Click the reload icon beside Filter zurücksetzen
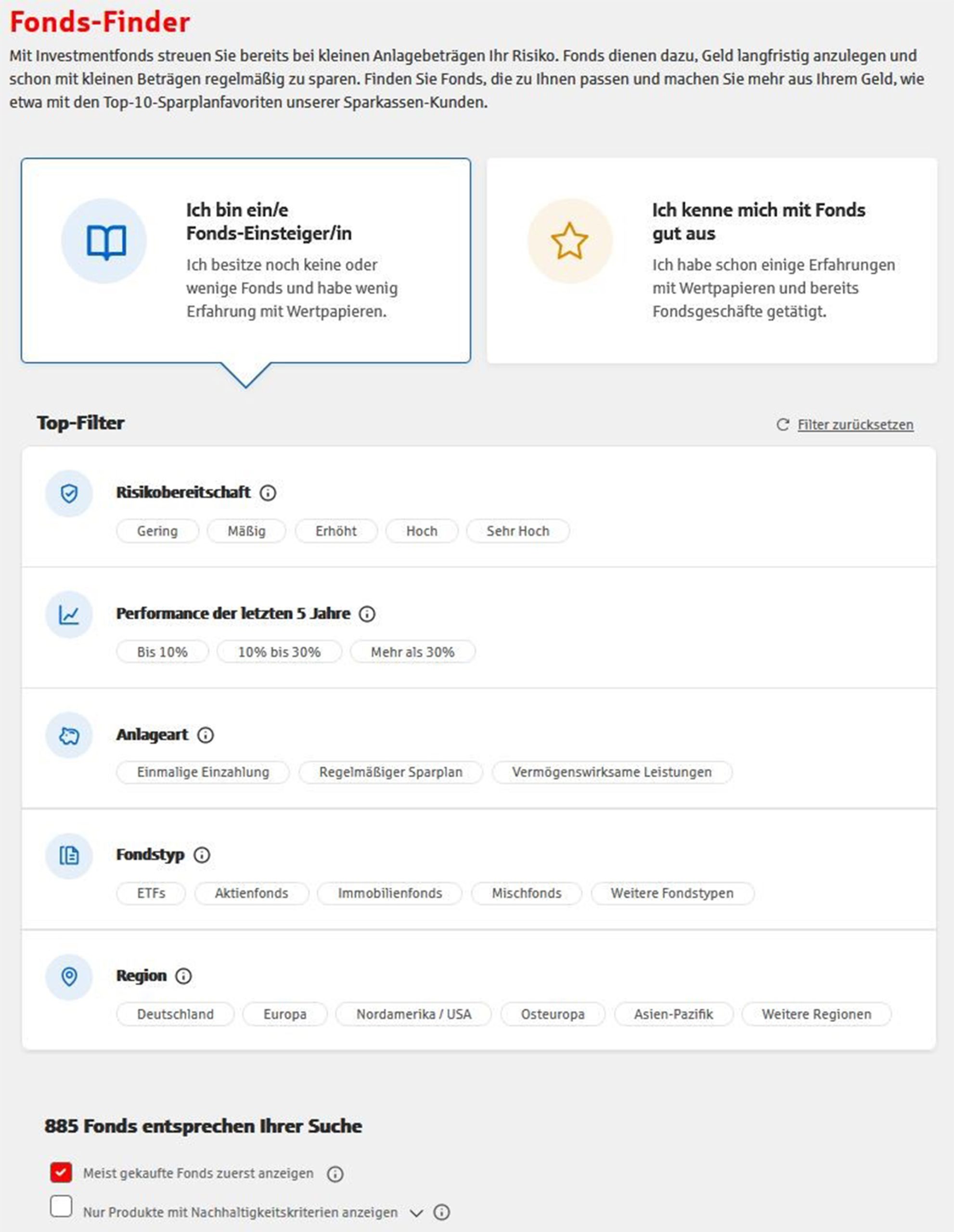Viewport: 954px width, 1232px height. click(783, 425)
